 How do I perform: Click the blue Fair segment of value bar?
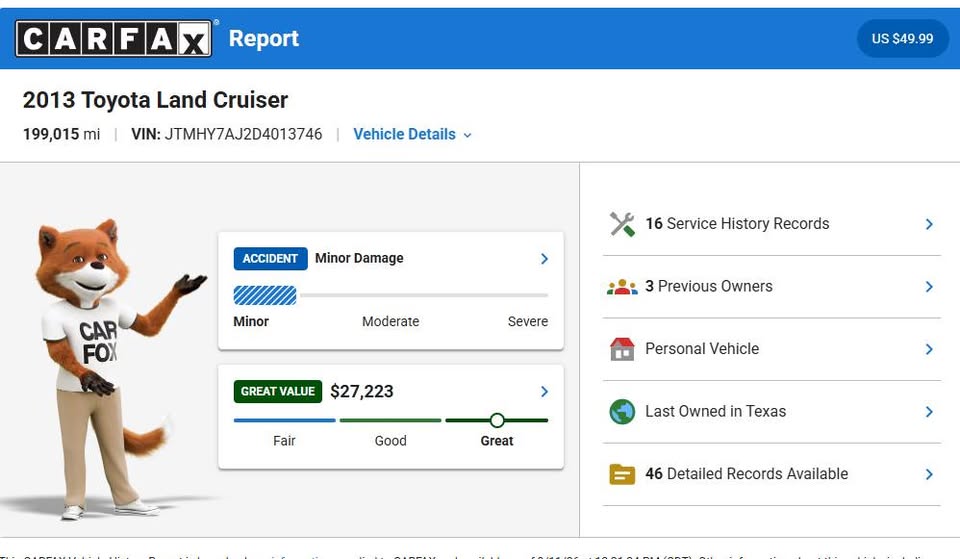click(x=285, y=420)
